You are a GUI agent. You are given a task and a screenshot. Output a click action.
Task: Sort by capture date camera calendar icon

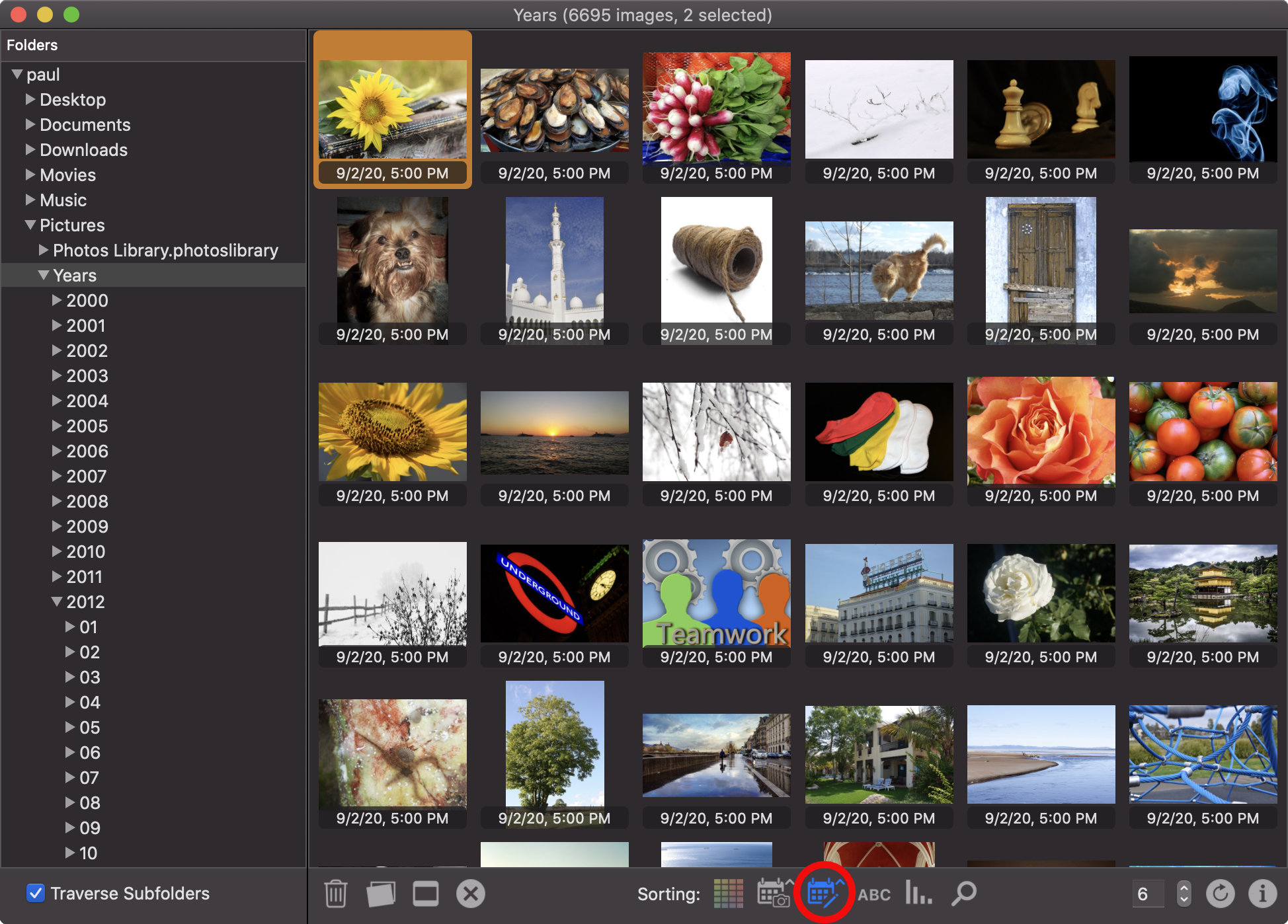pos(774,894)
